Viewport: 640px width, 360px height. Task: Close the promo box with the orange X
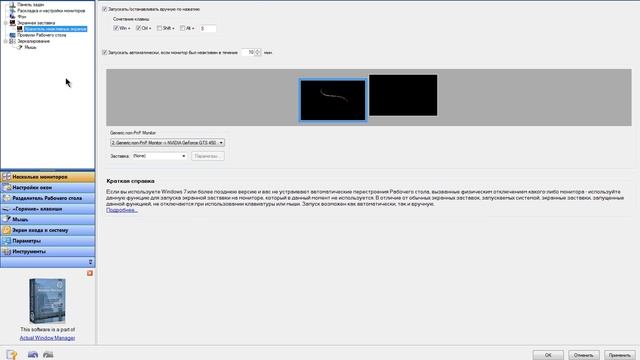click(x=90, y=273)
